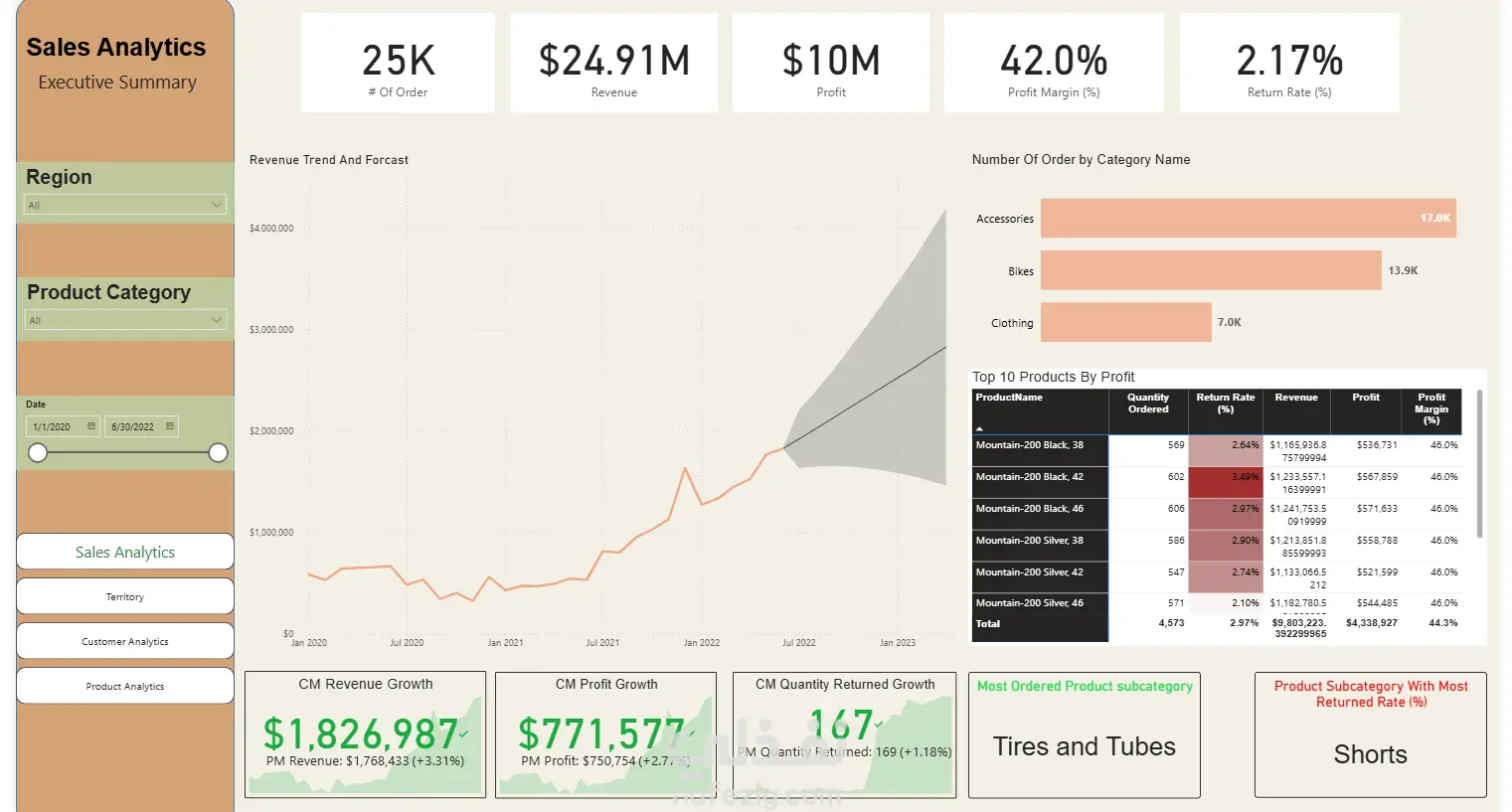Open the Product Analytics page
Image resolution: width=1512 pixels, height=812 pixels.
[x=125, y=686]
